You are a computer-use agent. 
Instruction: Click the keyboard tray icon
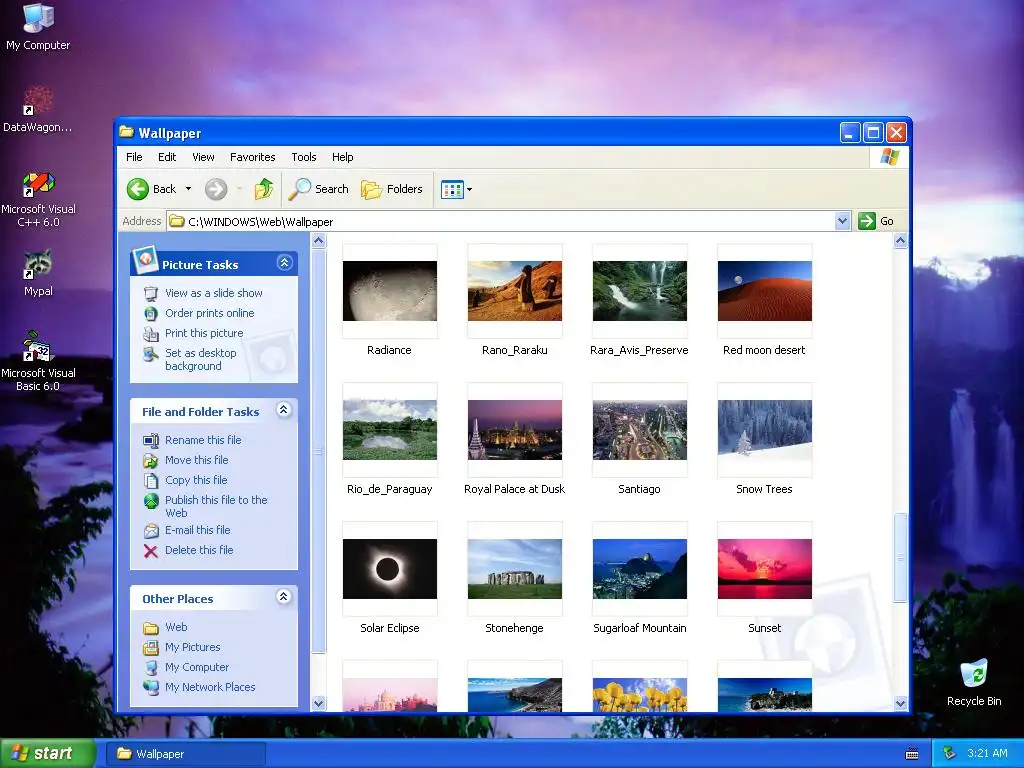pyautogui.click(x=912, y=754)
